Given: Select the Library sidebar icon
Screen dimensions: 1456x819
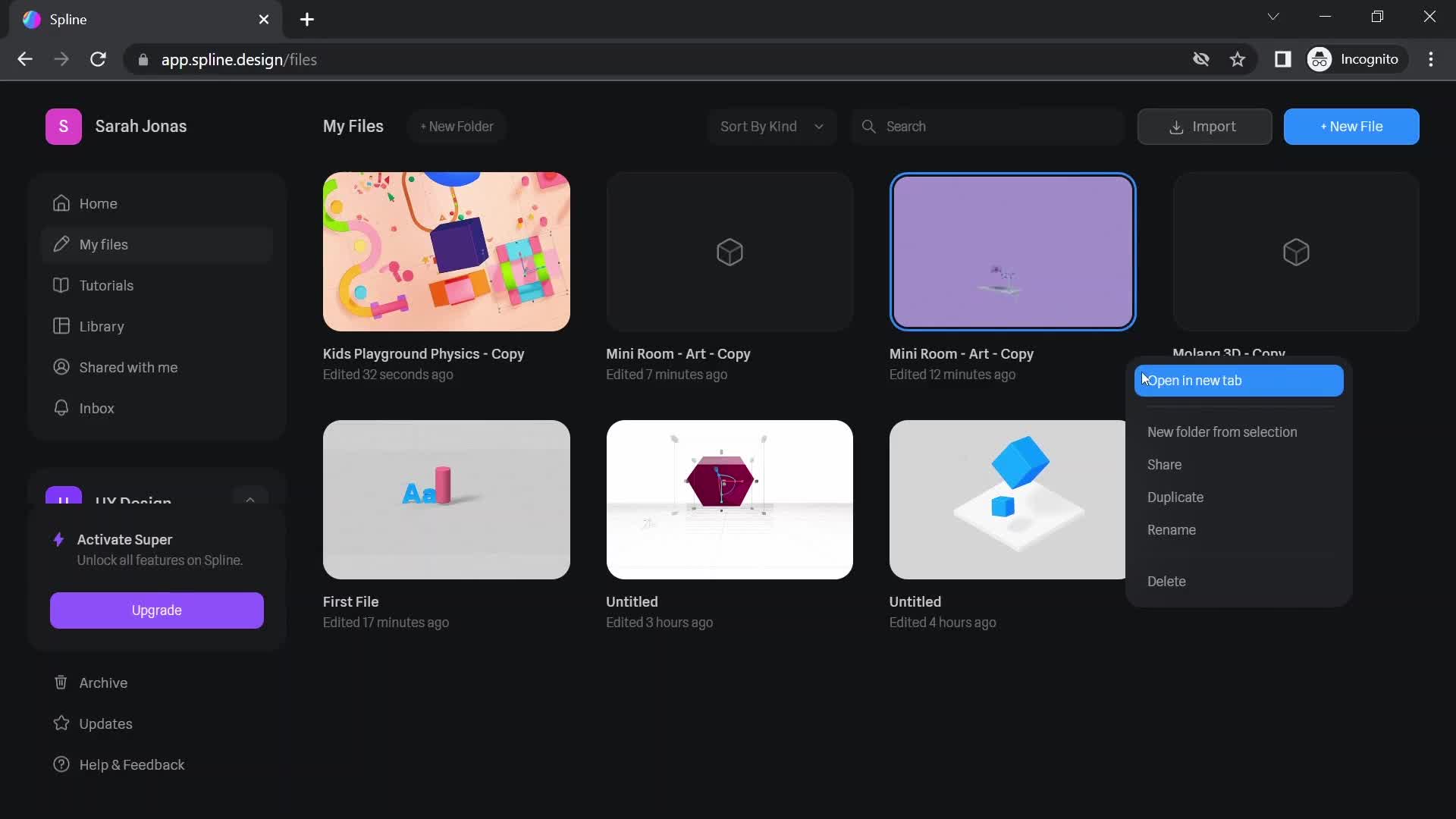Looking at the screenshot, I should (62, 326).
